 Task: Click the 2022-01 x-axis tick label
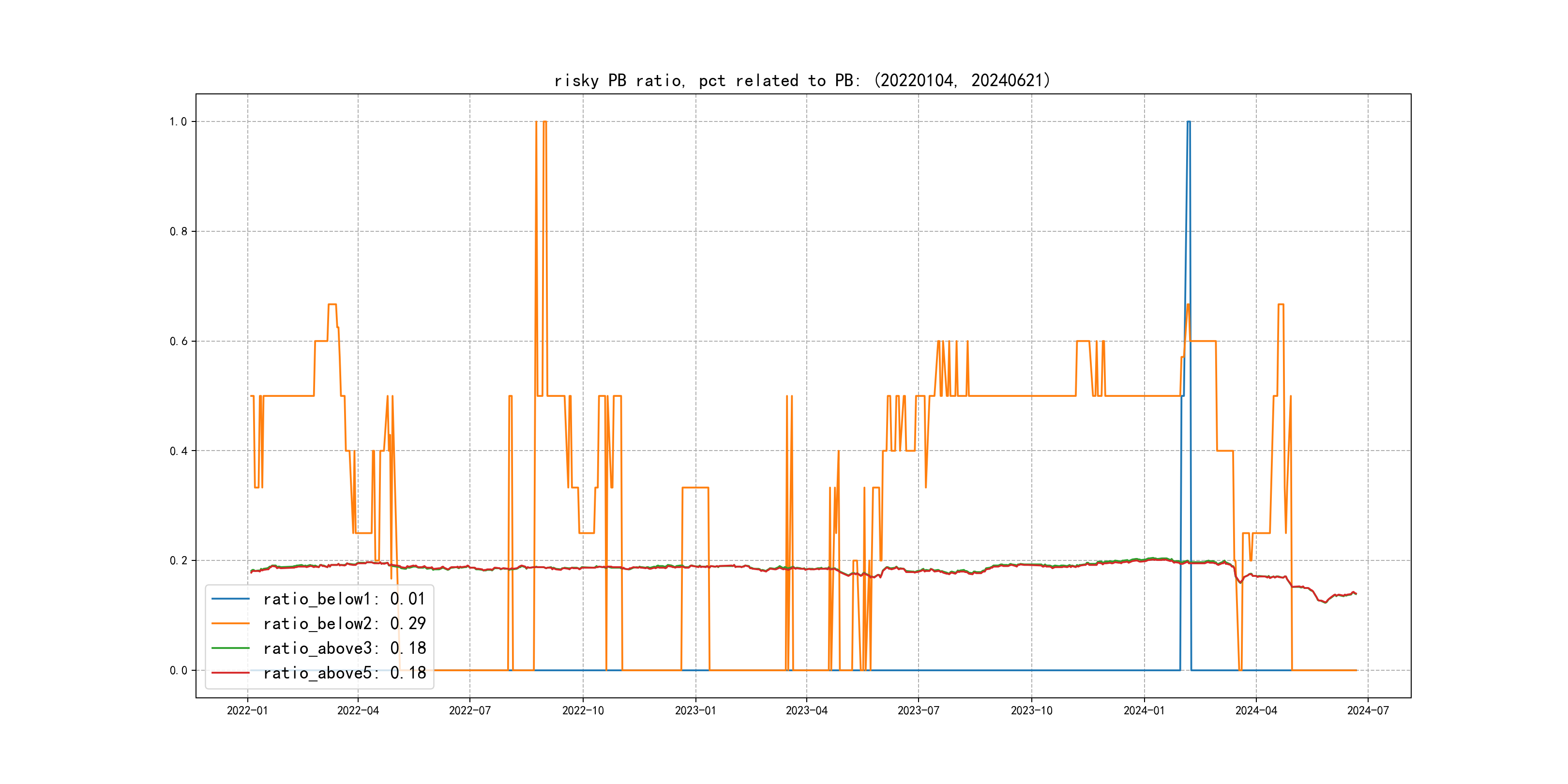coord(247,710)
